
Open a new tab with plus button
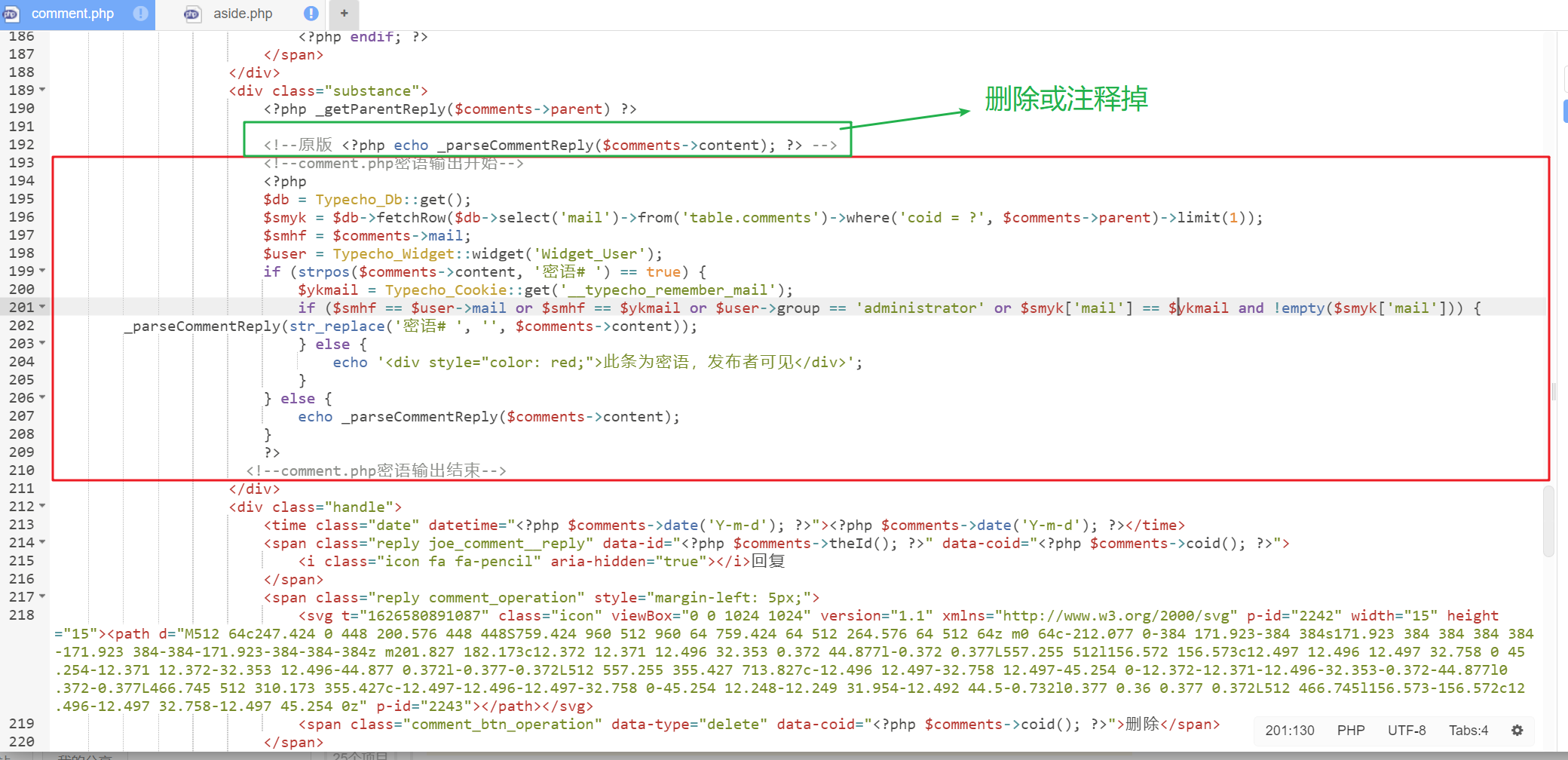coord(344,14)
